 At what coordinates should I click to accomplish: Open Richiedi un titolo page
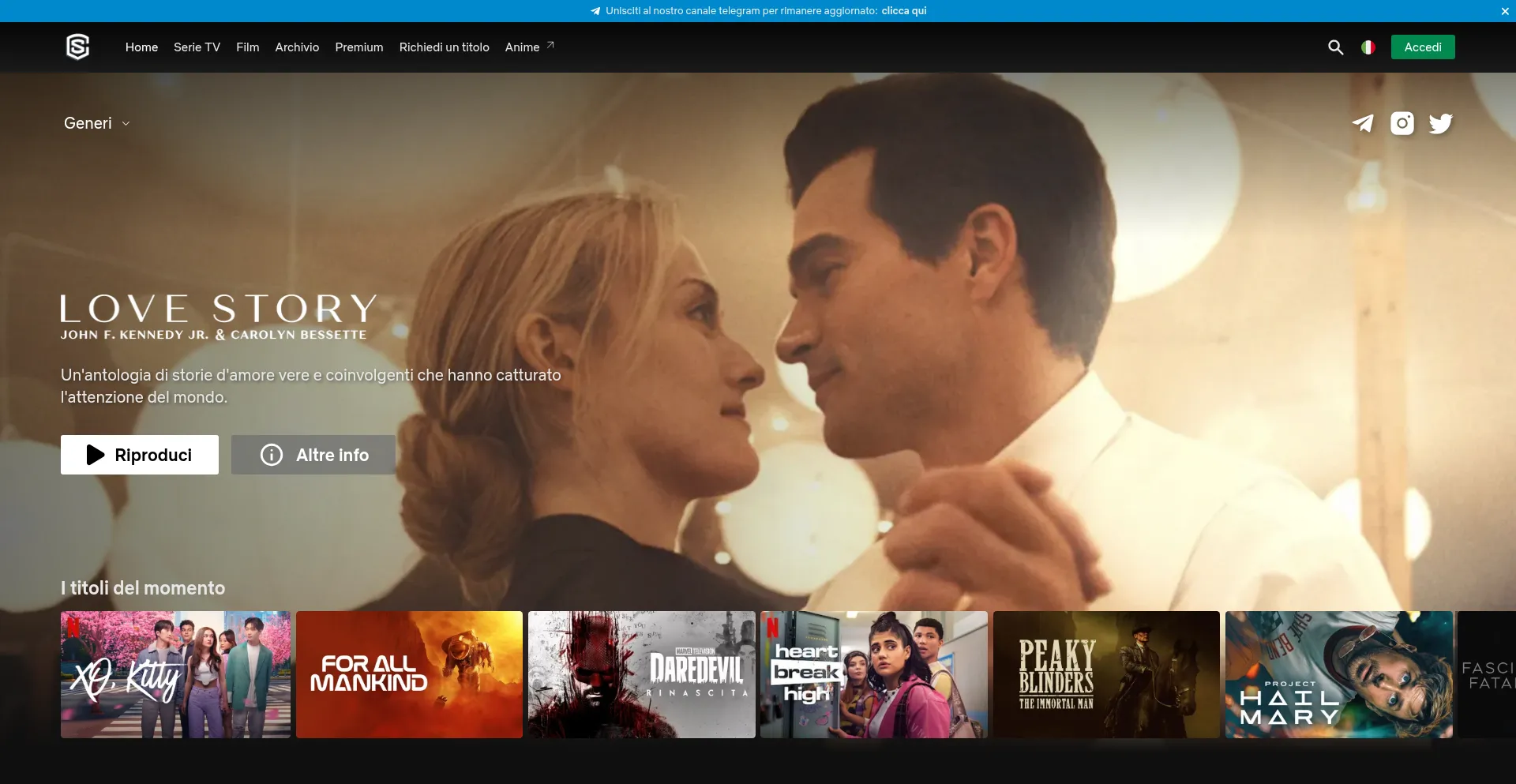444,47
